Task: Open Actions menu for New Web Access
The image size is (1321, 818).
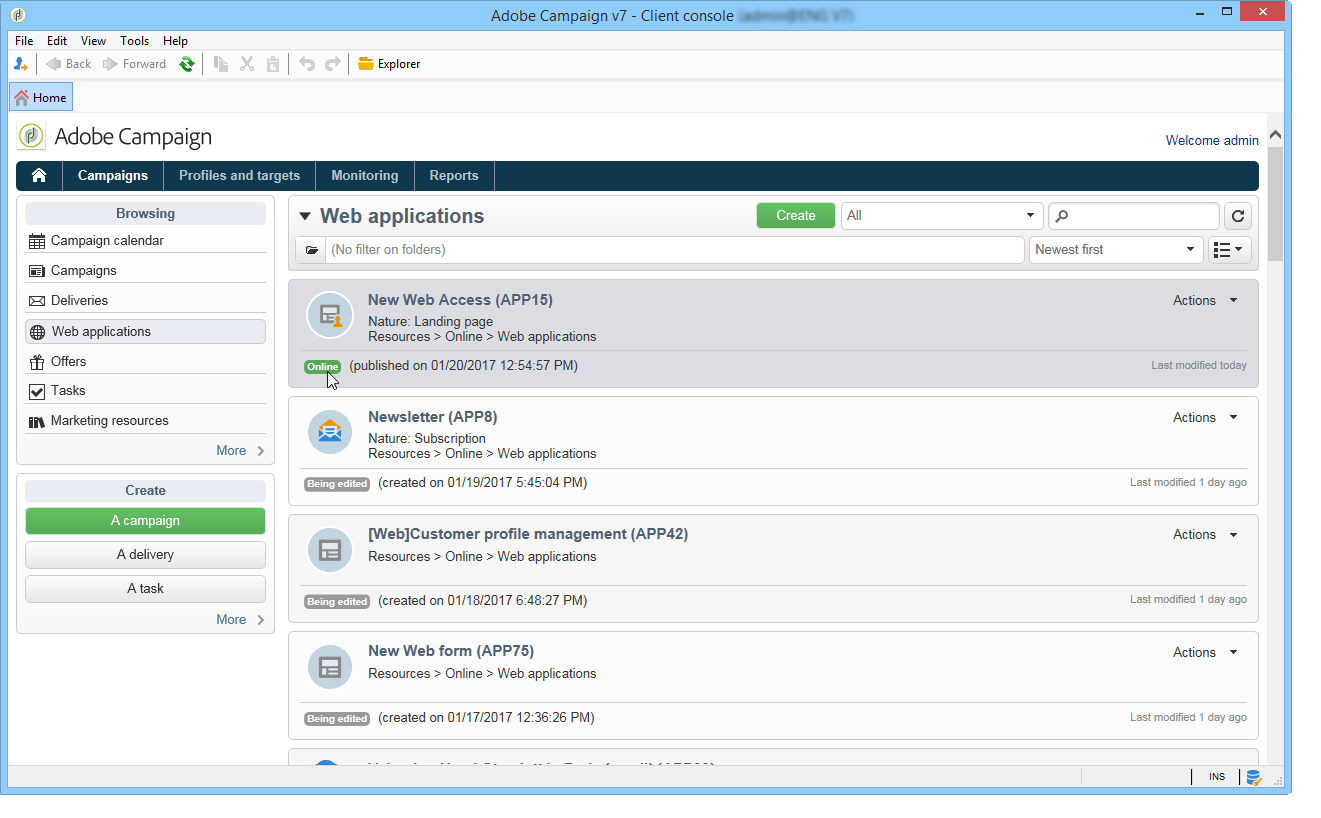Action: pos(1205,301)
